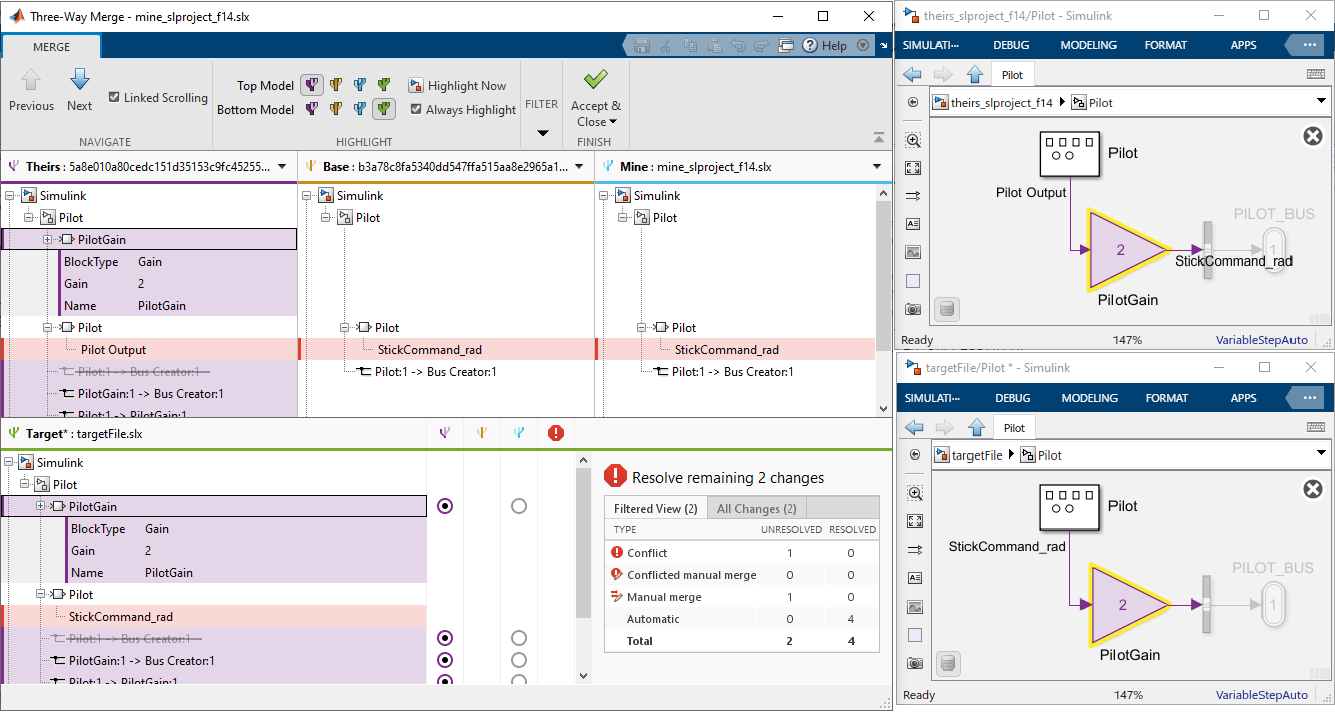The width and height of the screenshot is (1335, 717).
Task: Open the Base revision dropdown
Action: pos(580,167)
